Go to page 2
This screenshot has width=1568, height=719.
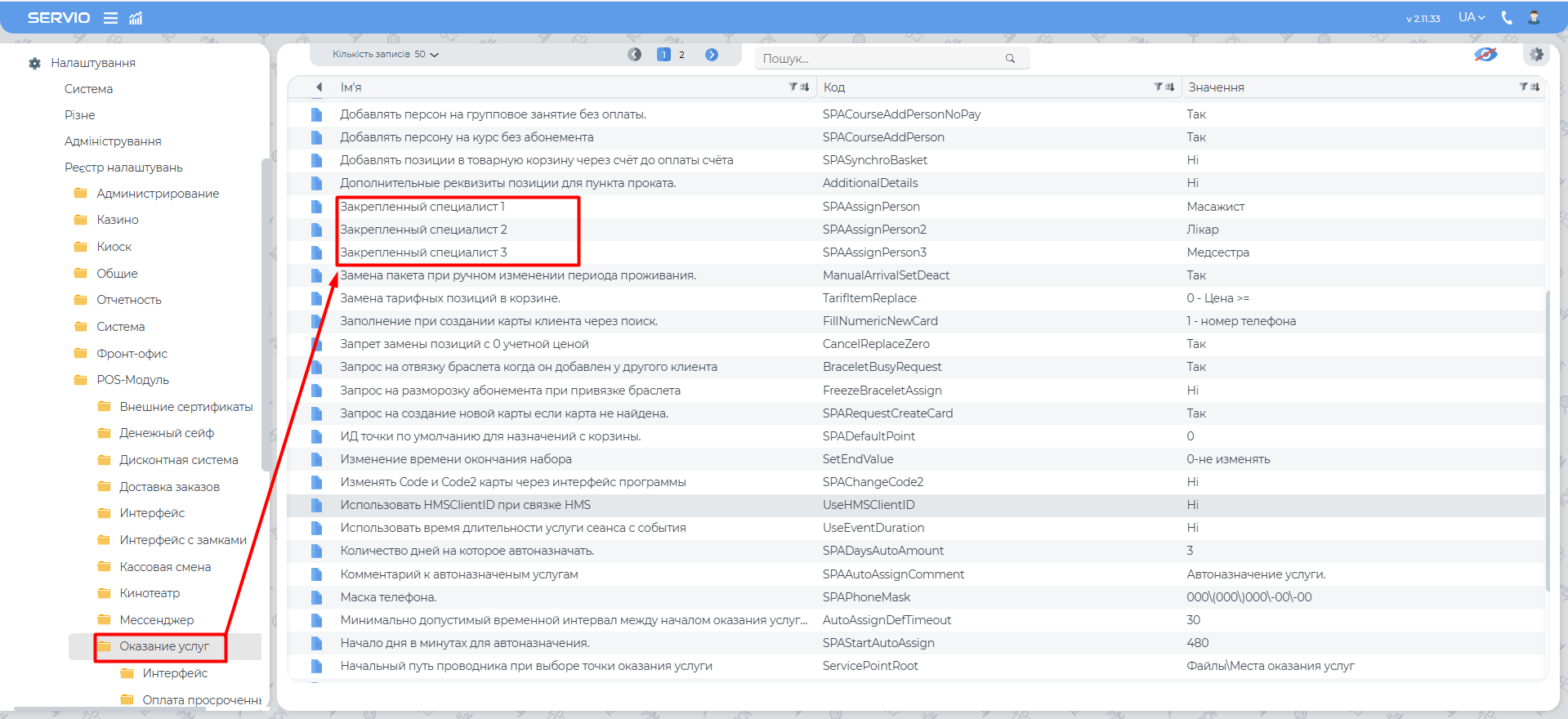click(x=681, y=55)
